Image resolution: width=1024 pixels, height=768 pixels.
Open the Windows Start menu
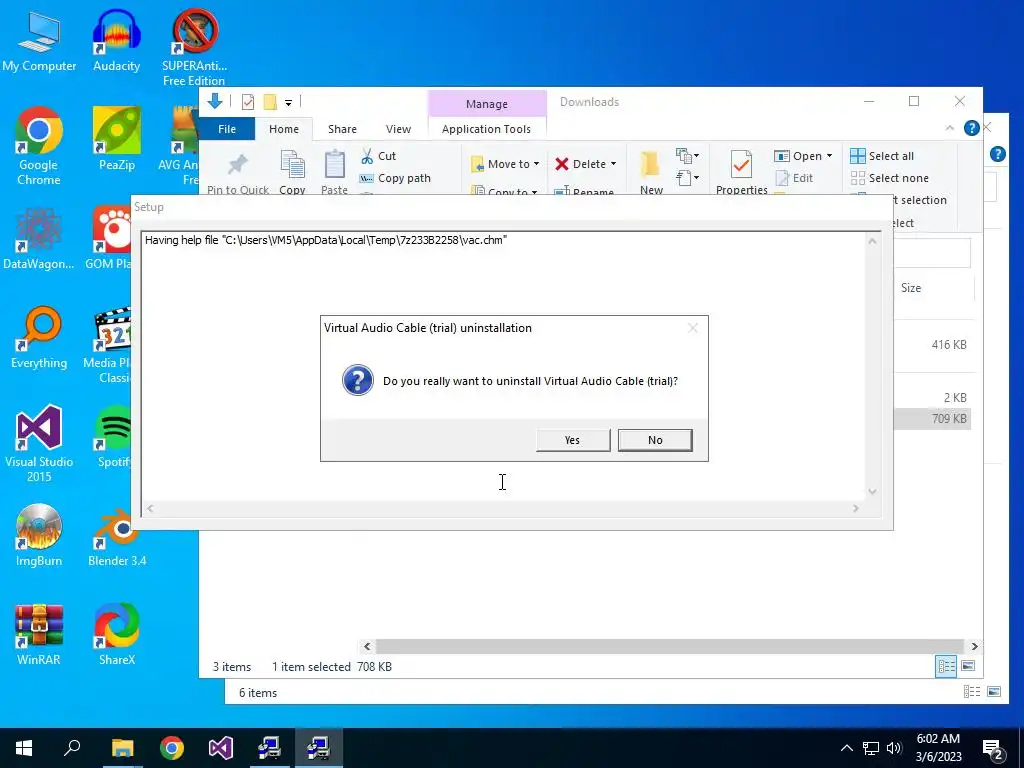(x=24, y=748)
